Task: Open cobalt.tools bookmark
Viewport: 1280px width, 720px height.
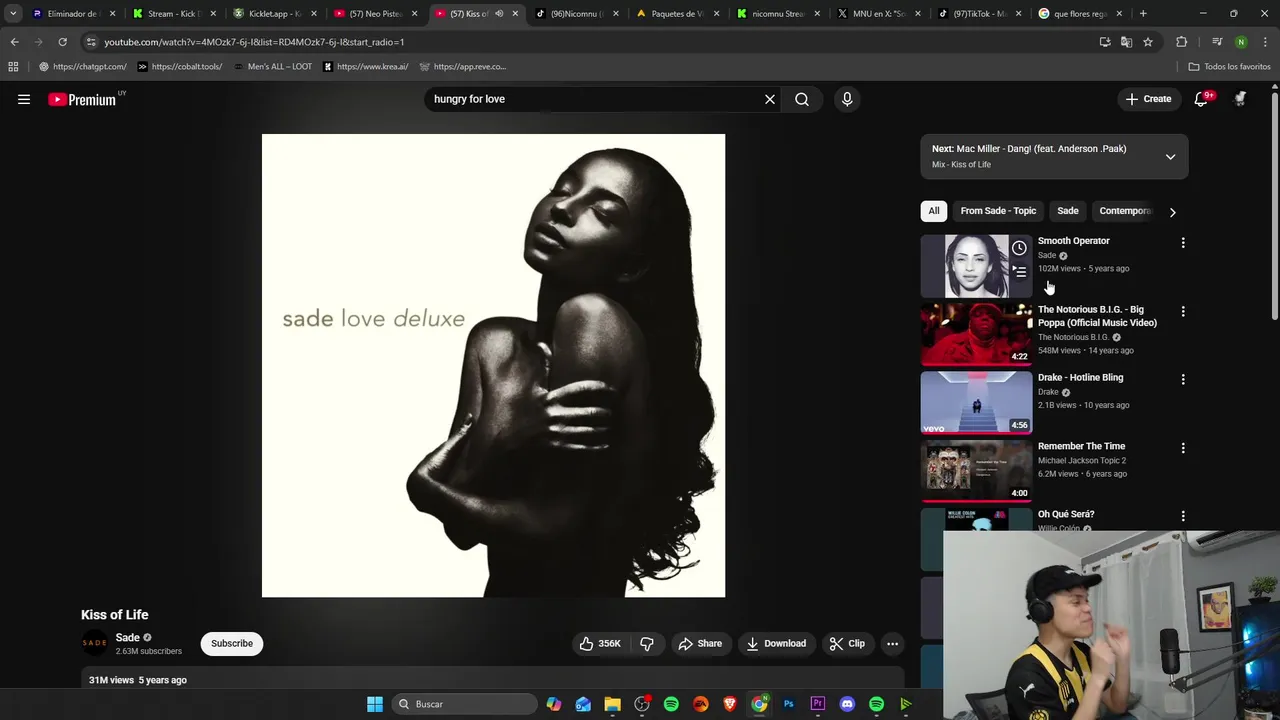Action: click(180, 67)
